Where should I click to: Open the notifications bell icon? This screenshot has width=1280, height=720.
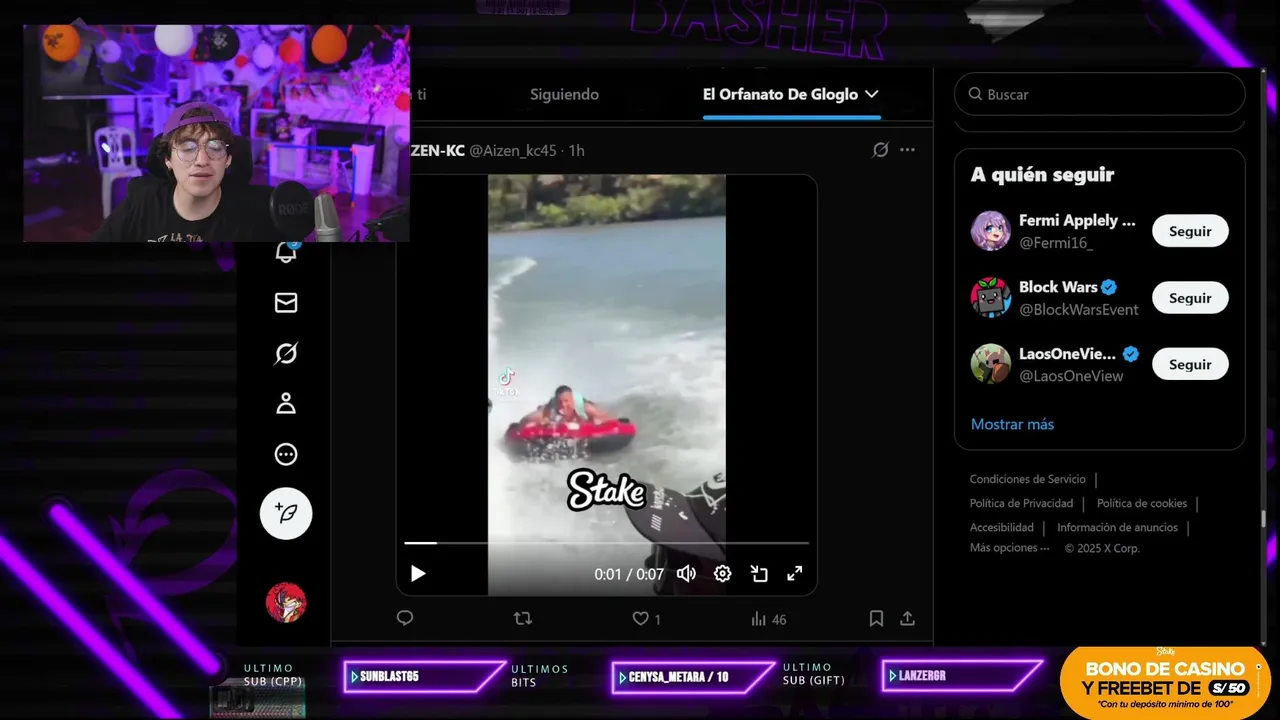(x=286, y=252)
